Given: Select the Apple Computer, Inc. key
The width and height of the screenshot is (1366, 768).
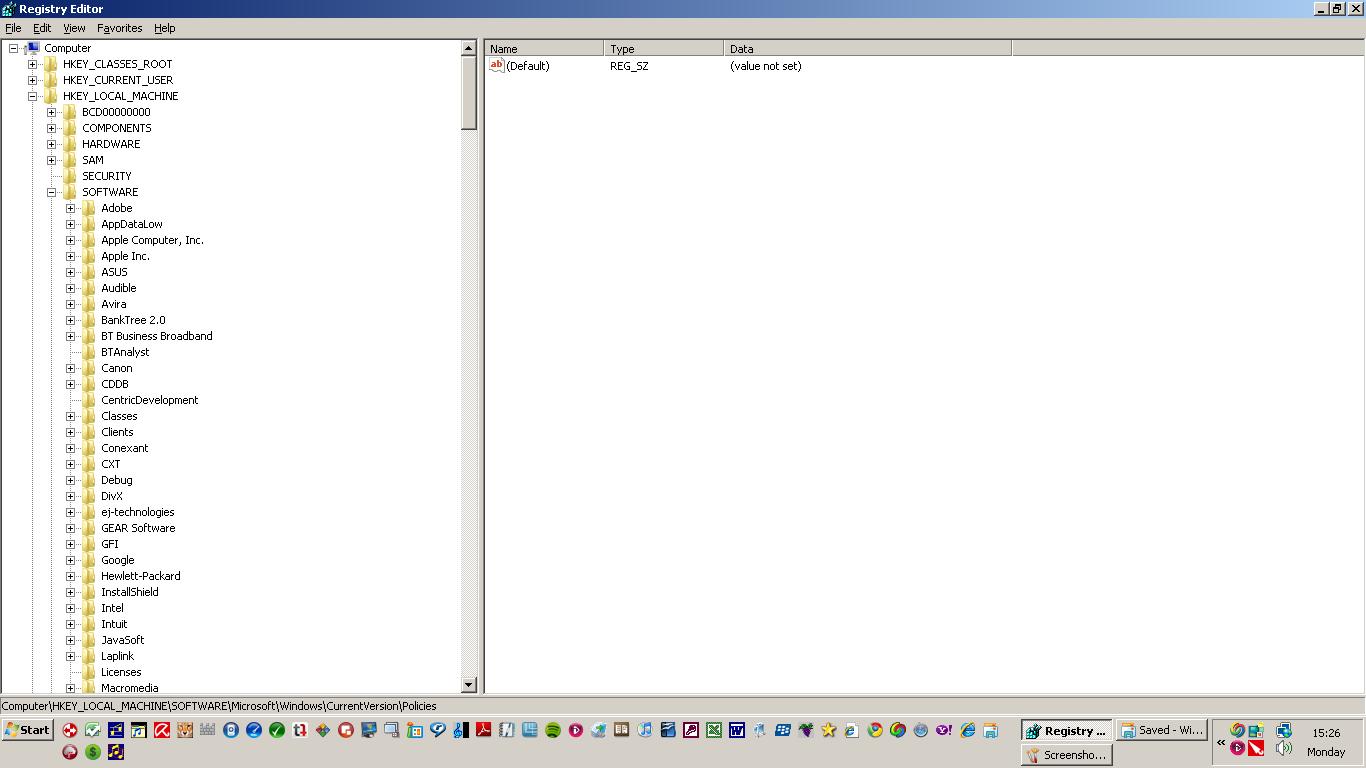Looking at the screenshot, I should [152, 240].
